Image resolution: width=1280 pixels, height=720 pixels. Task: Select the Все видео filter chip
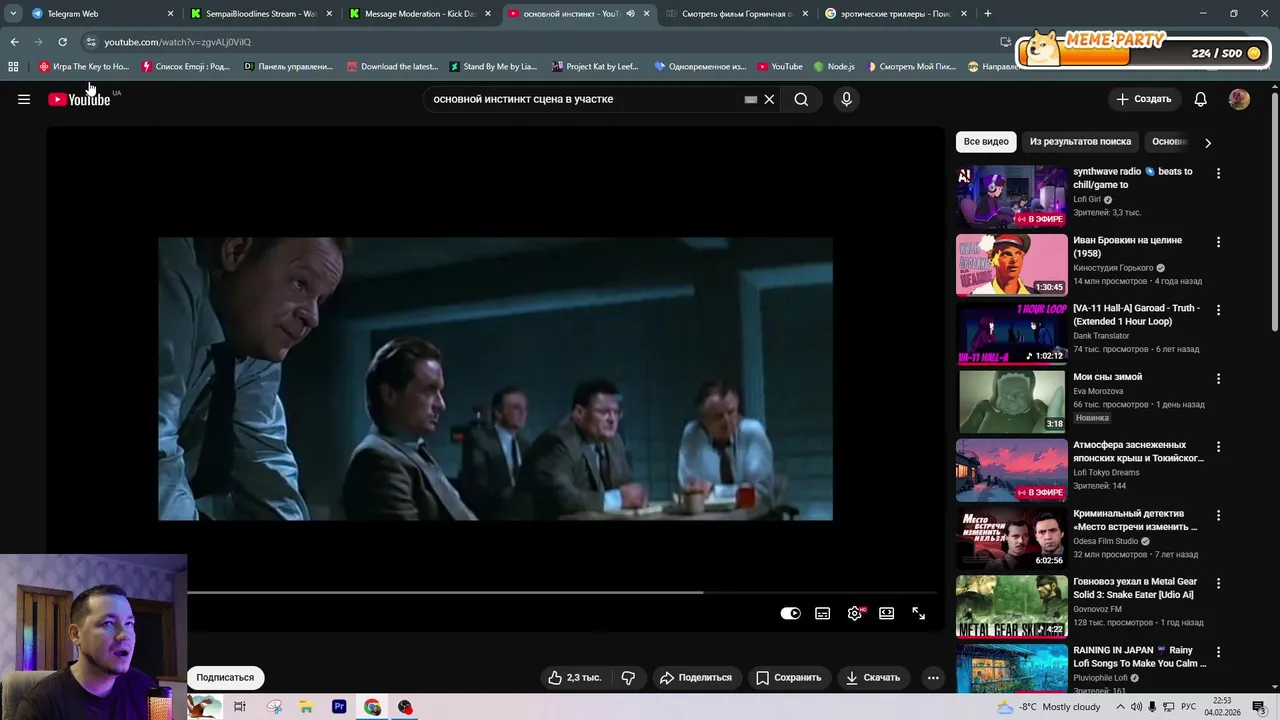[x=986, y=142]
